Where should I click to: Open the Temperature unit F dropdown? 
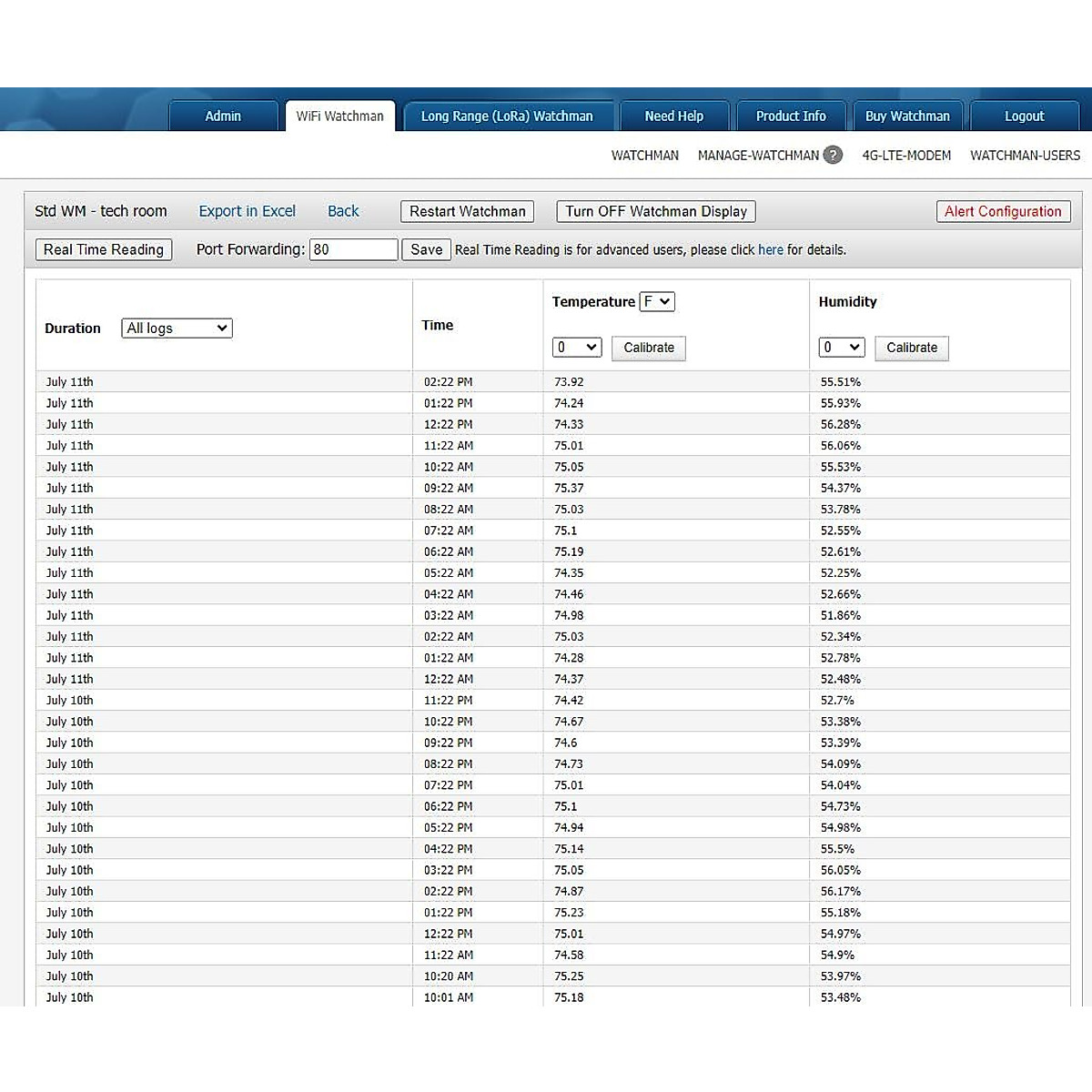(x=656, y=302)
